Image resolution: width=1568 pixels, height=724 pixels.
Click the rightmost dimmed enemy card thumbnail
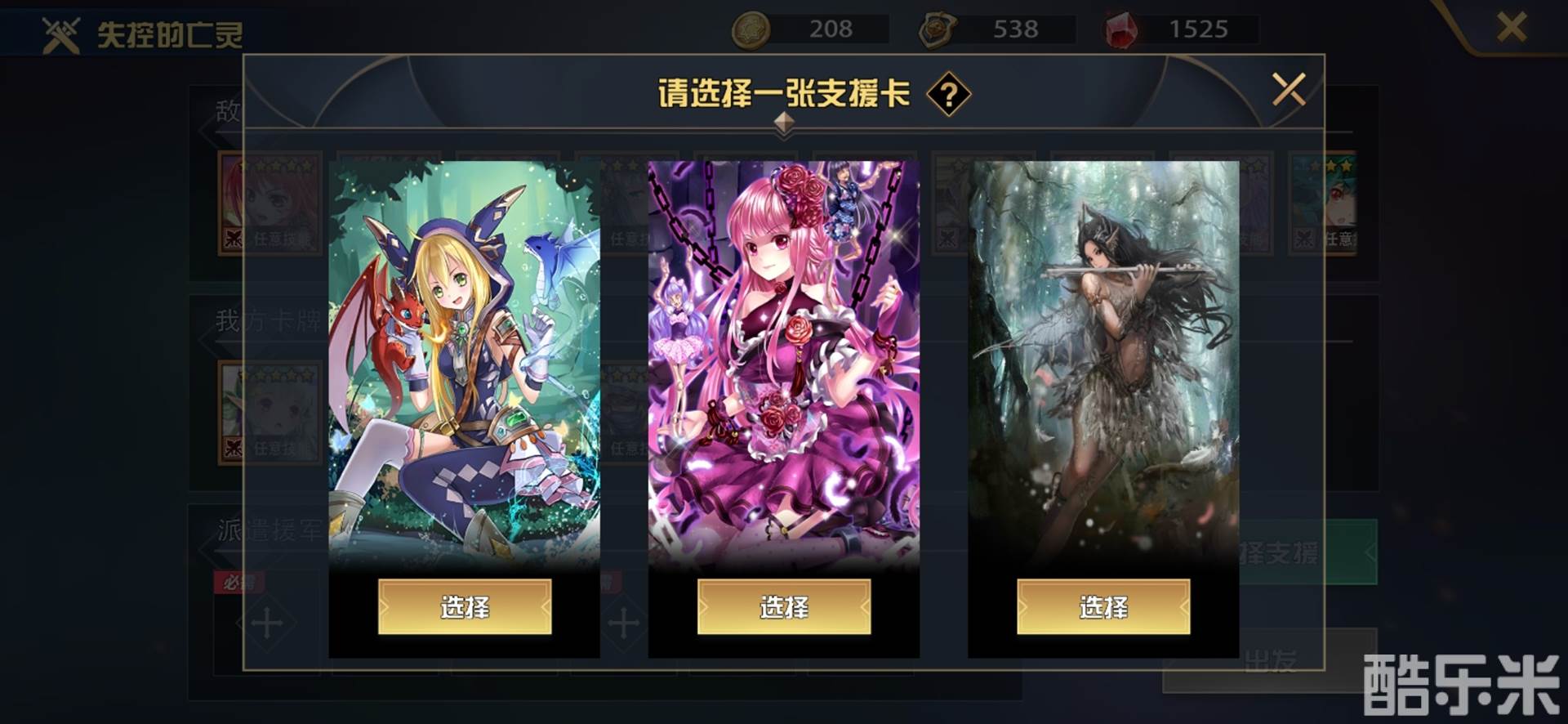1323,203
